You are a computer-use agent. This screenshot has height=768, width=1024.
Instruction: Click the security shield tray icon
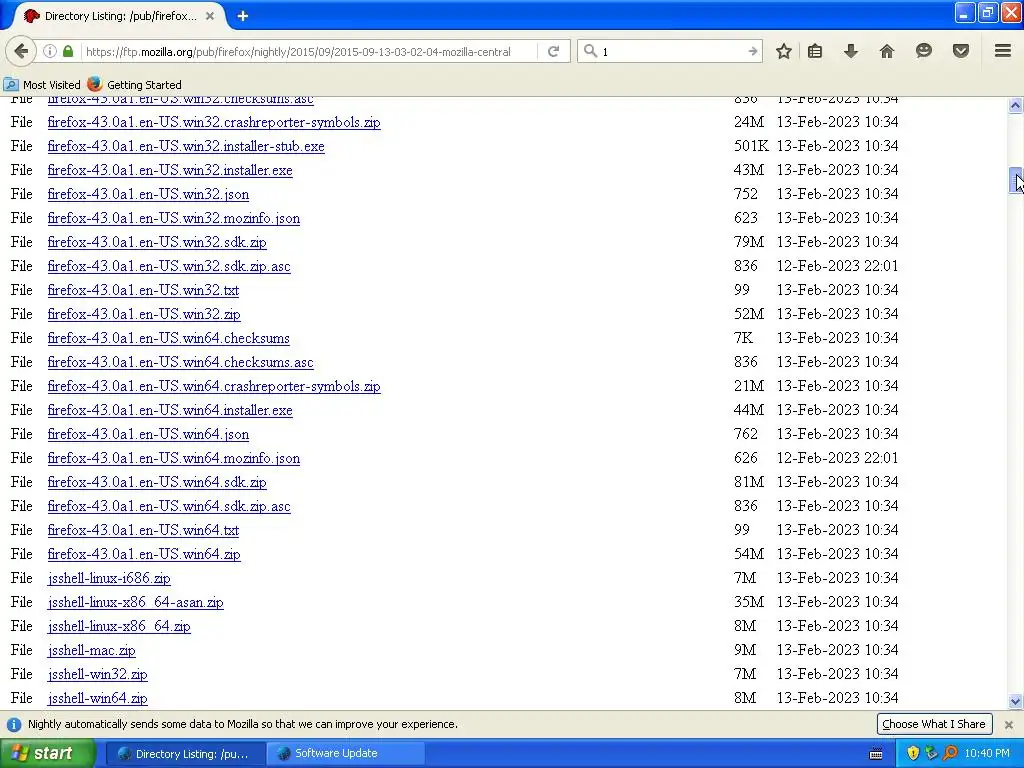click(912, 754)
